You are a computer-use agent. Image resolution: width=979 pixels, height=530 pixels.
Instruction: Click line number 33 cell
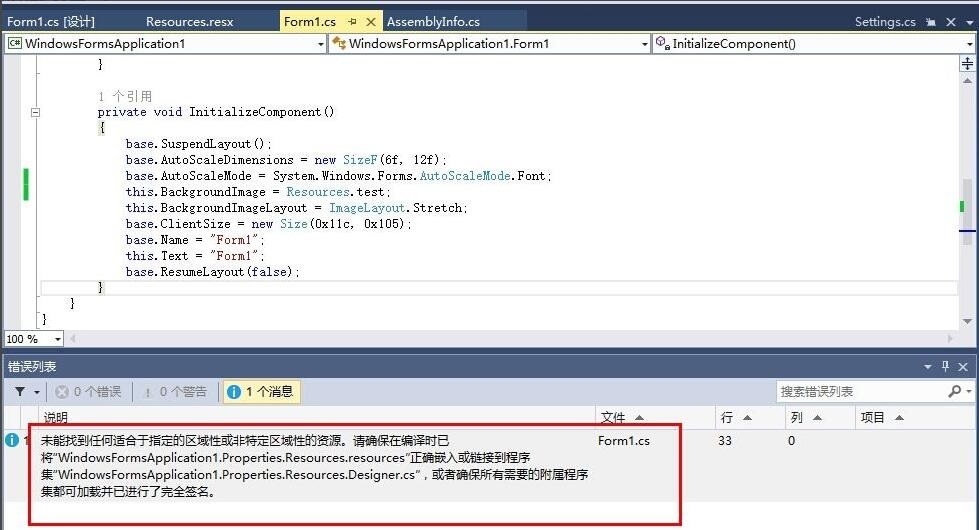[725, 441]
